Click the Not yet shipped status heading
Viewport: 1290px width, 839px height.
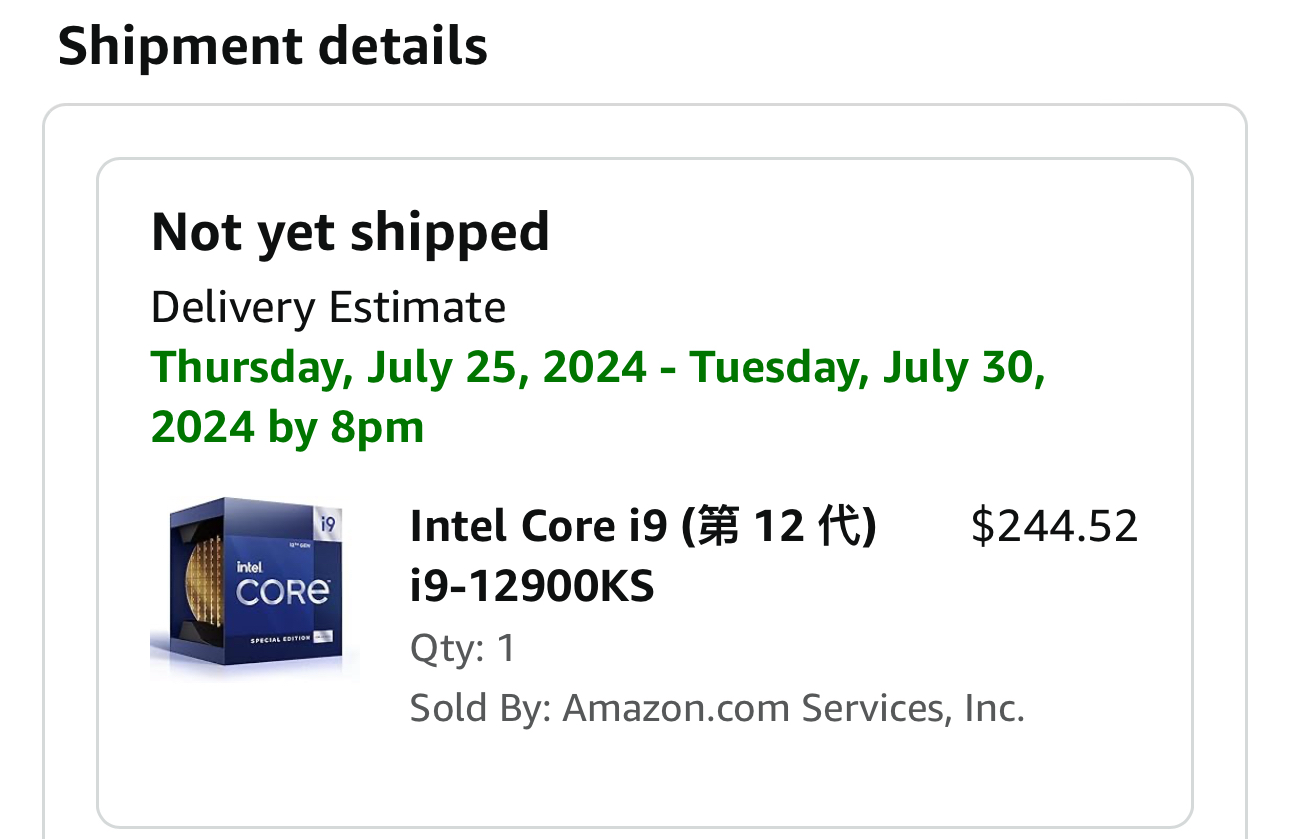350,232
